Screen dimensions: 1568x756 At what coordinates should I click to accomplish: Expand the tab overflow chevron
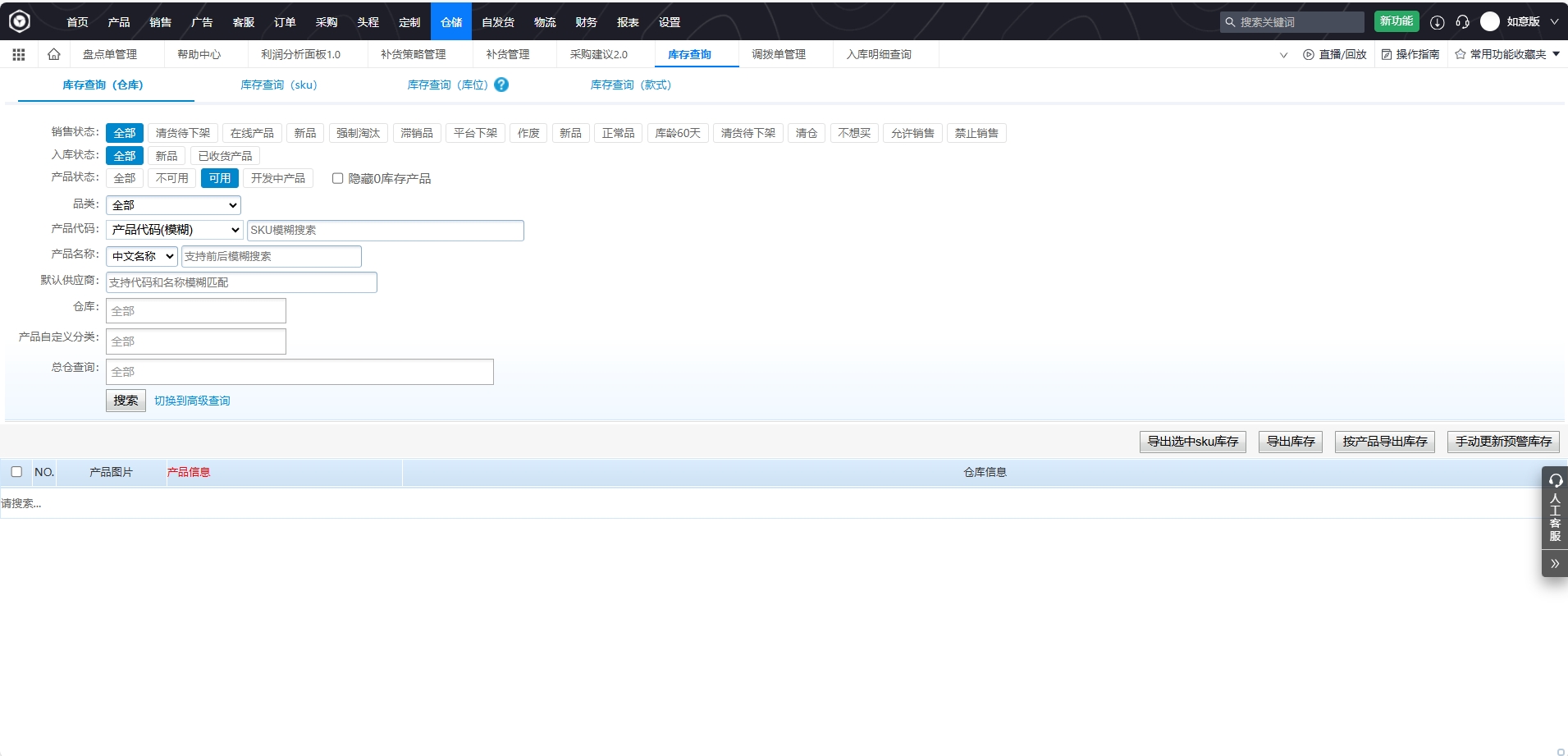1283,55
